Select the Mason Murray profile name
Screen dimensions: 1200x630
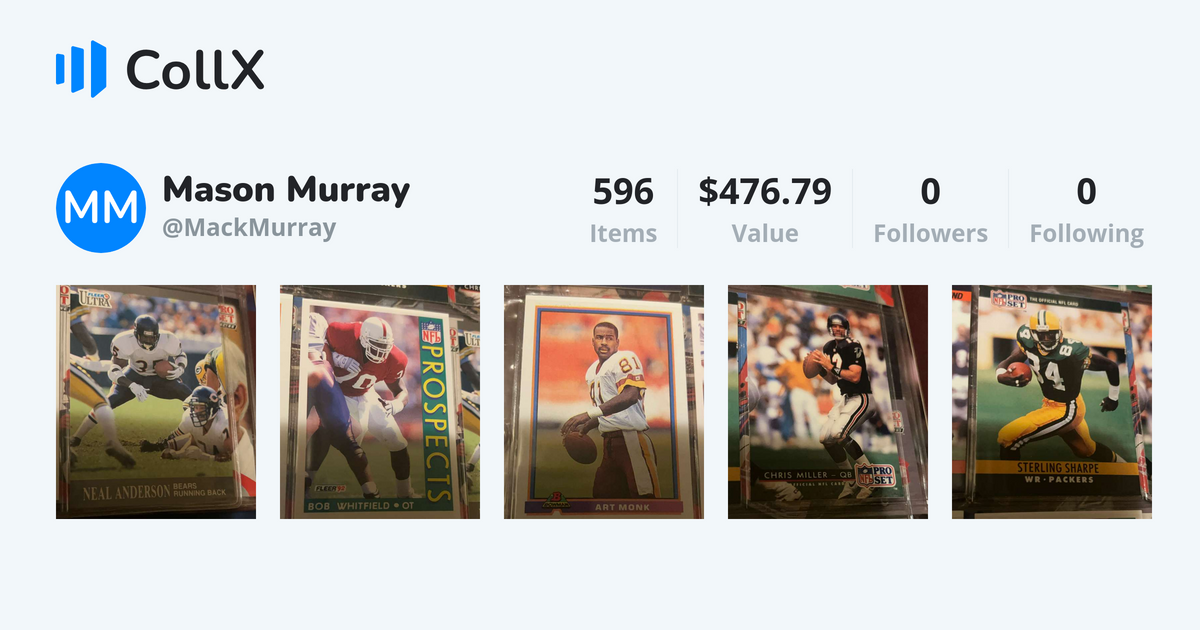(x=286, y=190)
